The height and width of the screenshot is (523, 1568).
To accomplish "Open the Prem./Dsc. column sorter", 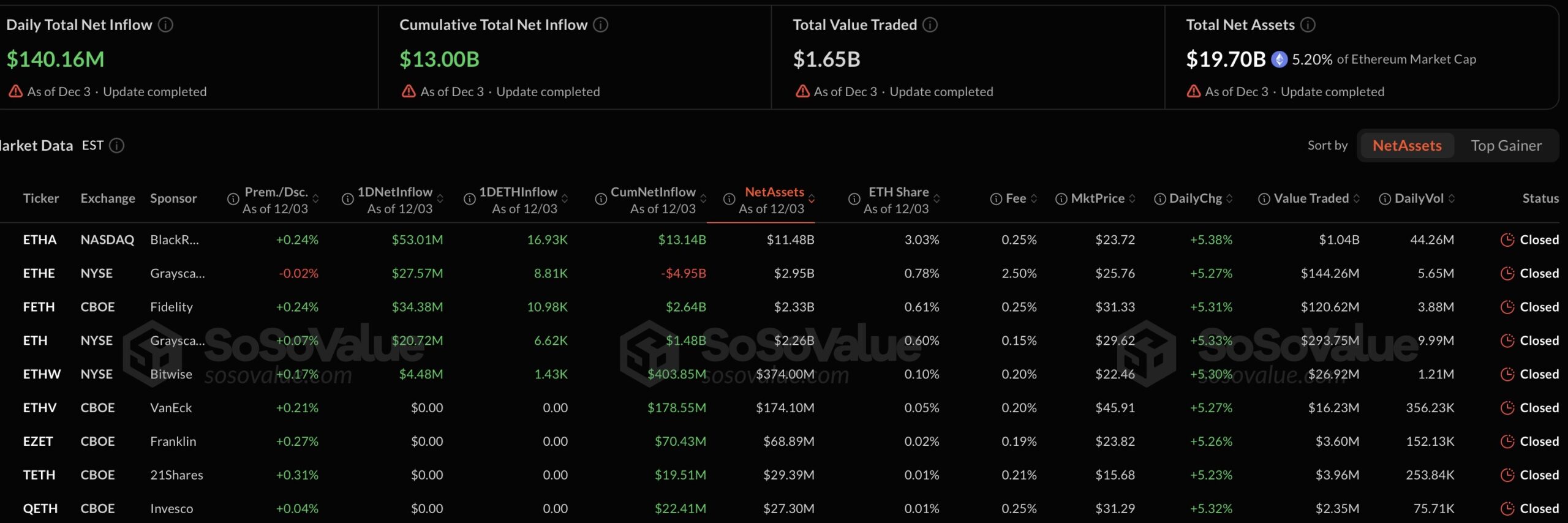I will tap(314, 198).
